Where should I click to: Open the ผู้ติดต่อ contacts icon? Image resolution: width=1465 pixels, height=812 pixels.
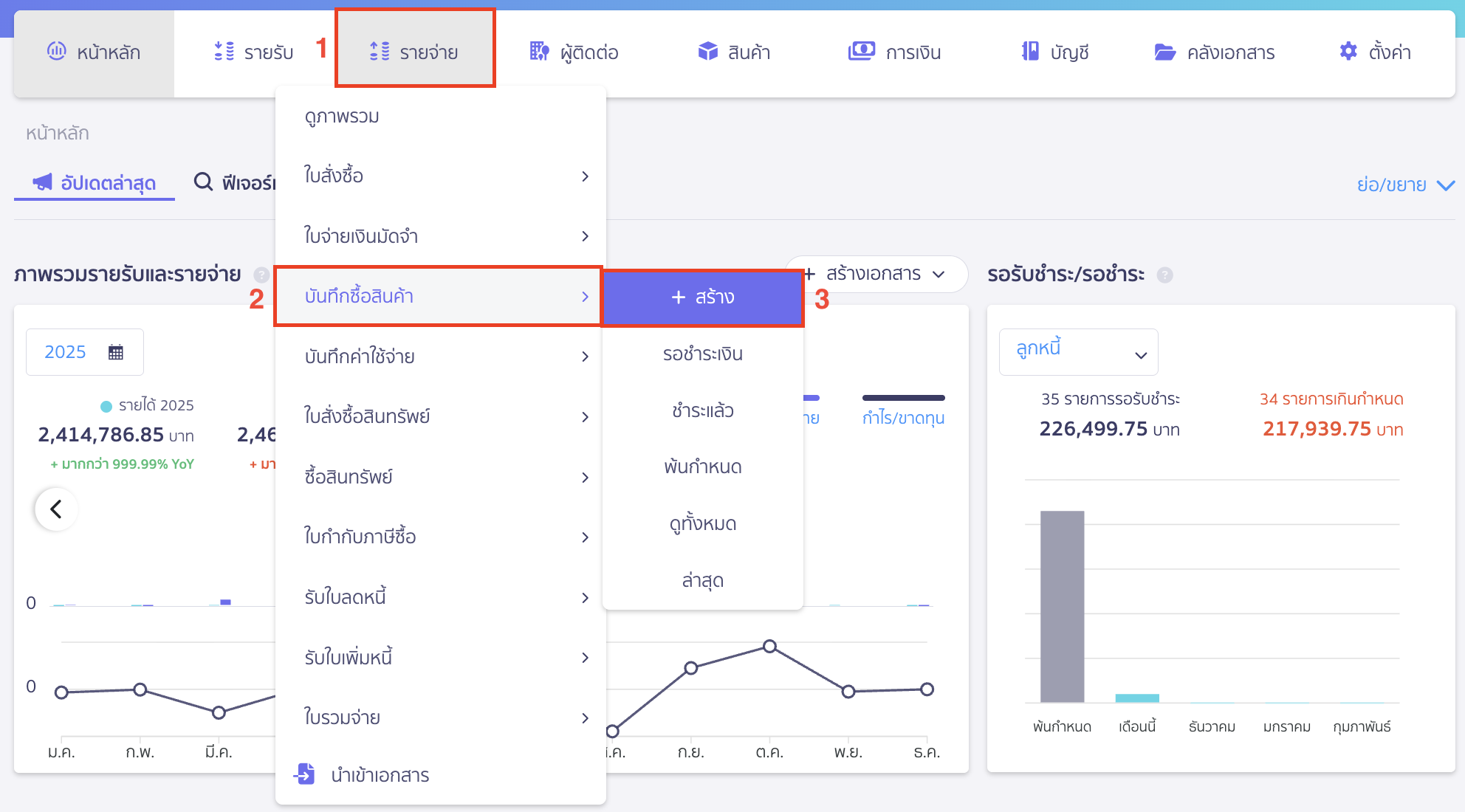pos(540,52)
